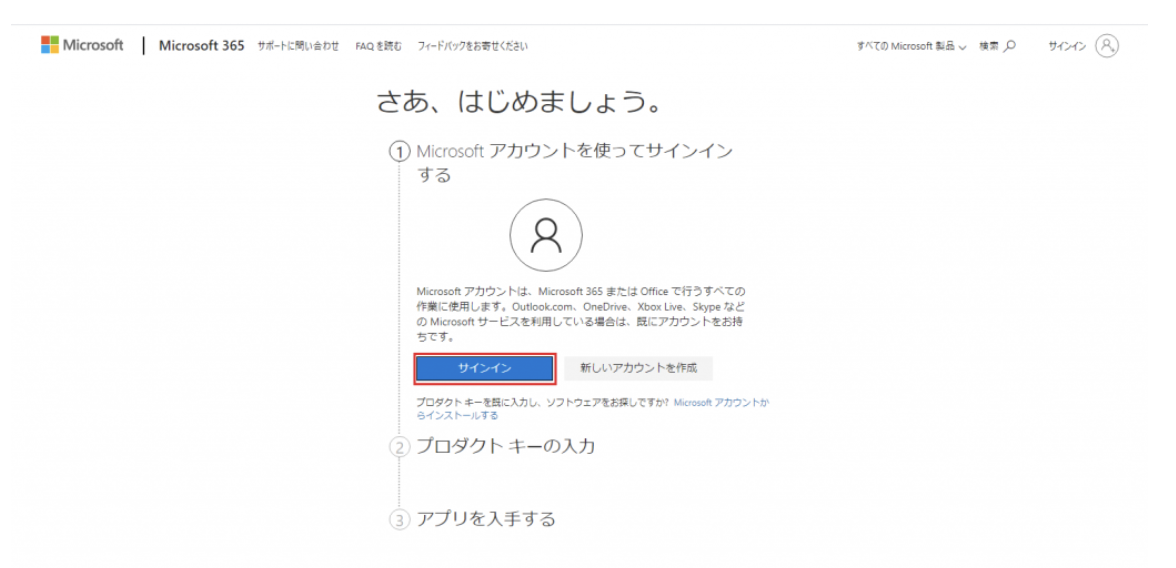The image size is (1176, 568).
Task: Expand すべての Microsoft 製品 dropdown
Action: click(x=912, y=46)
